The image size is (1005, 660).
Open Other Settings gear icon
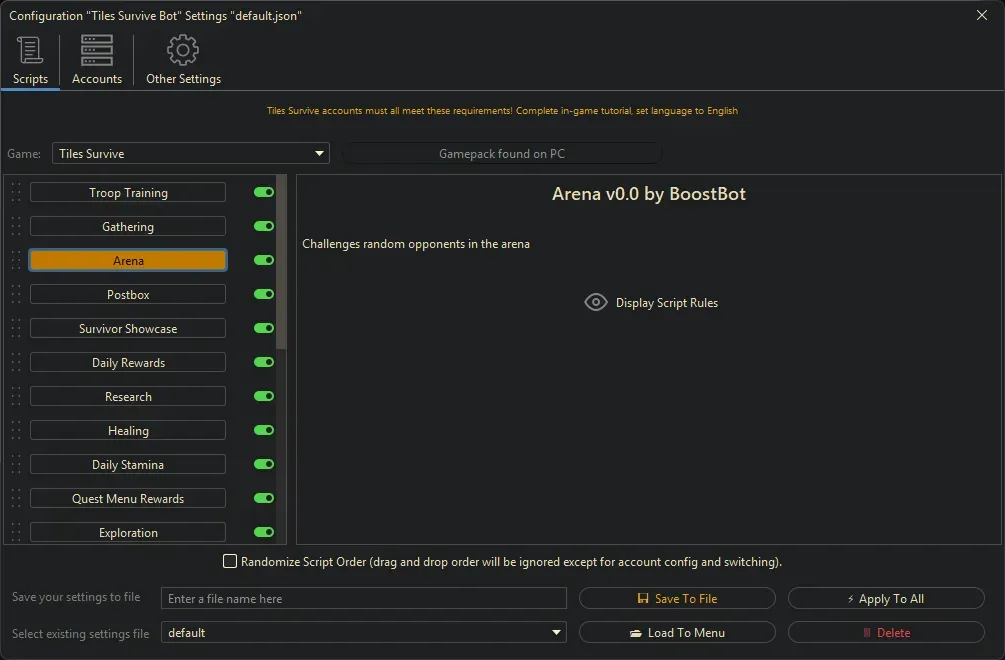tap(183, 50)
